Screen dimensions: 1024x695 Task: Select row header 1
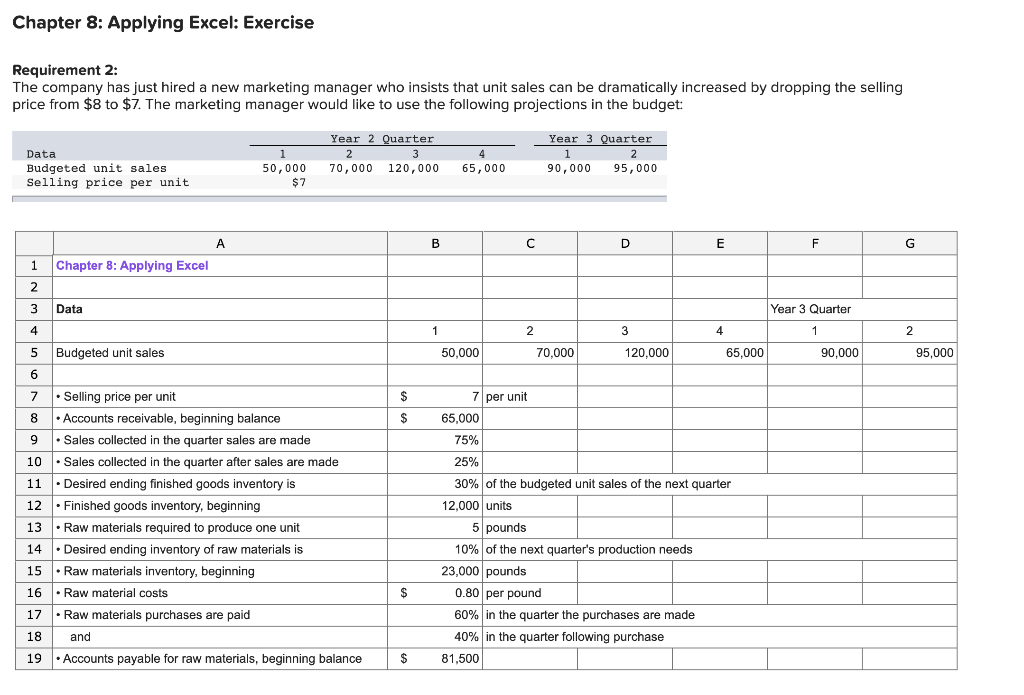[34, 265]
